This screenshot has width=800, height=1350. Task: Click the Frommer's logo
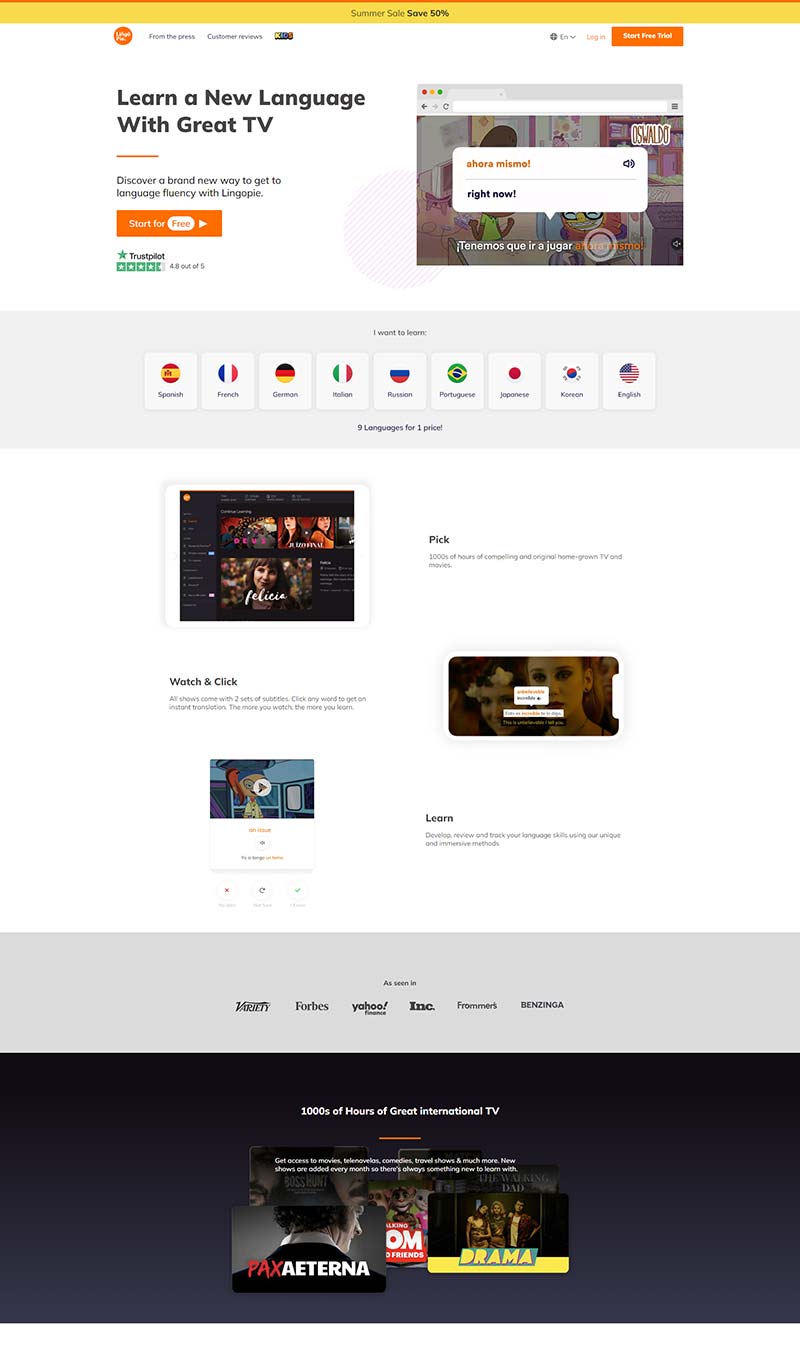tap(477, 1005)
